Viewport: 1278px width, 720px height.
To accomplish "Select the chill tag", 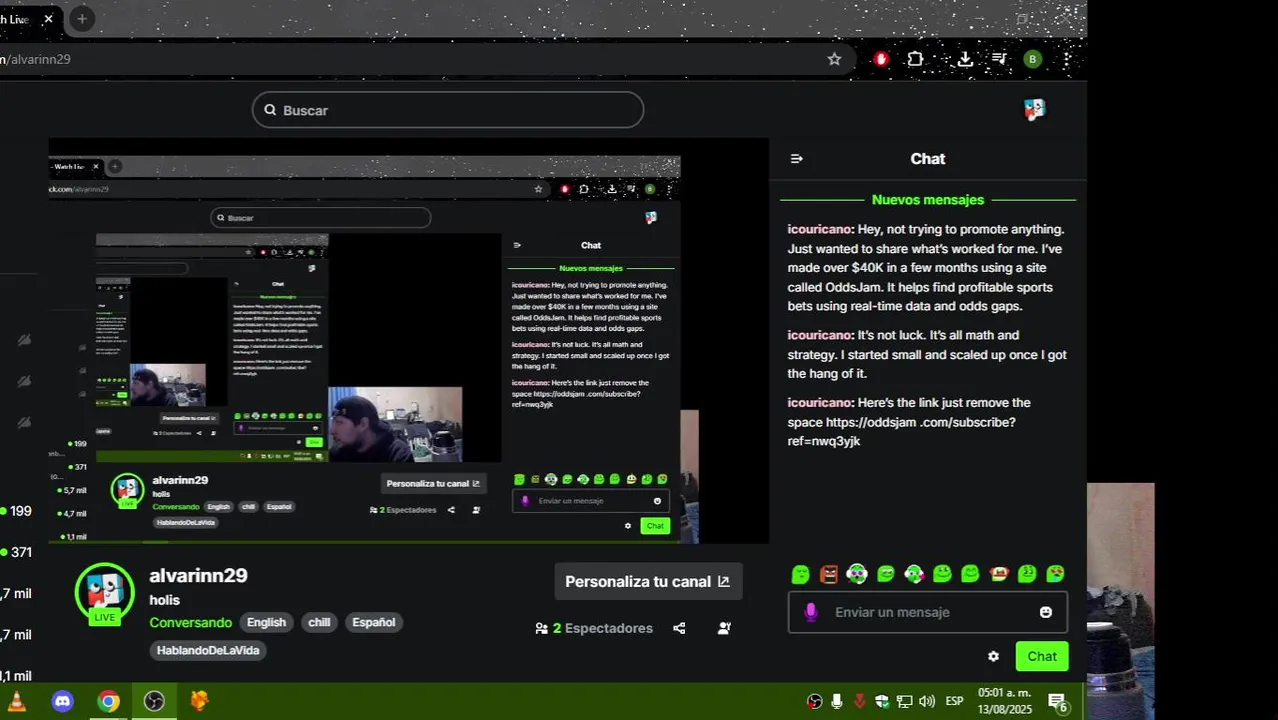I will click(x=319, y=622).
